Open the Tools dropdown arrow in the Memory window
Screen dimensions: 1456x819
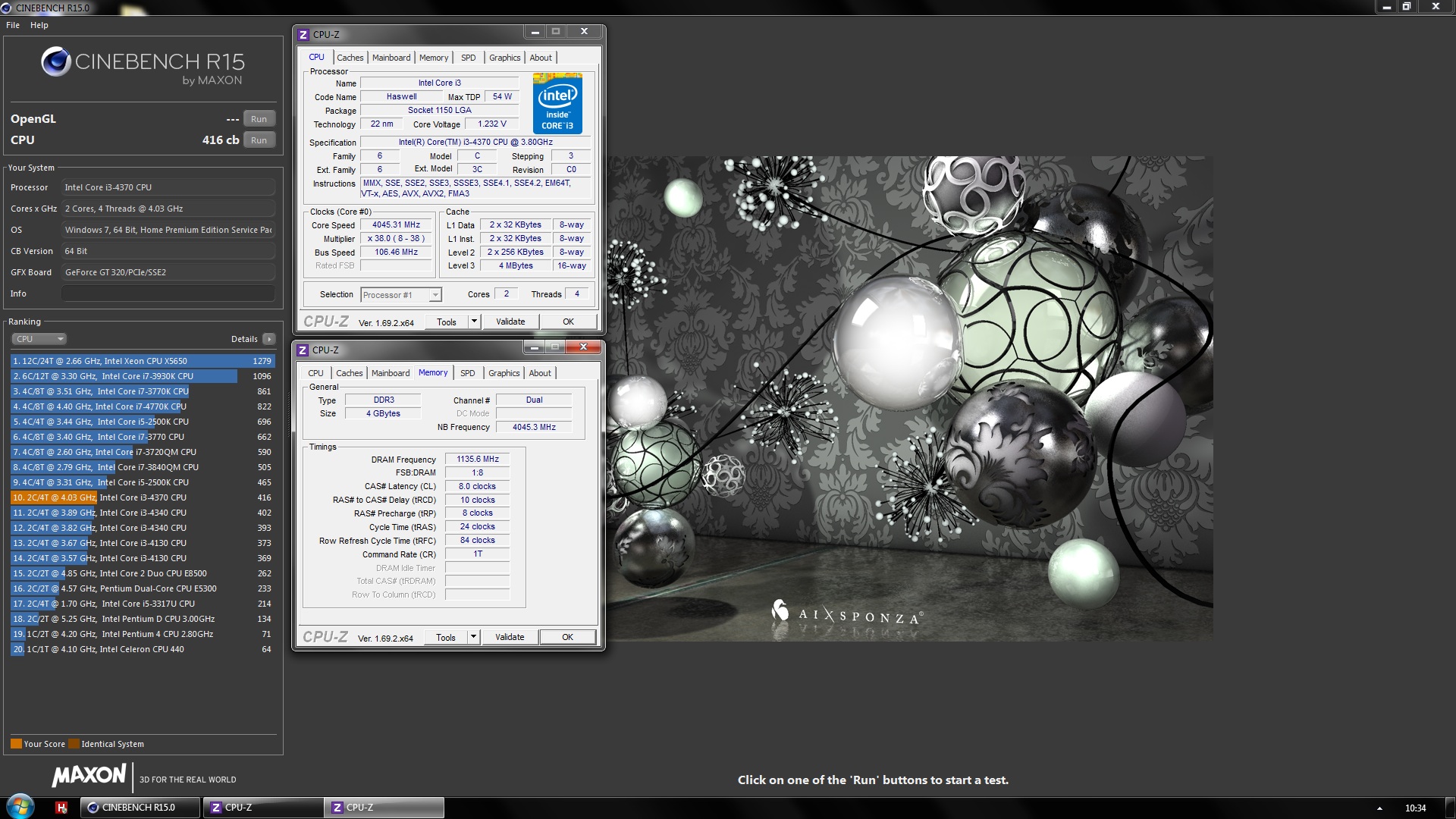click(473, 637)
